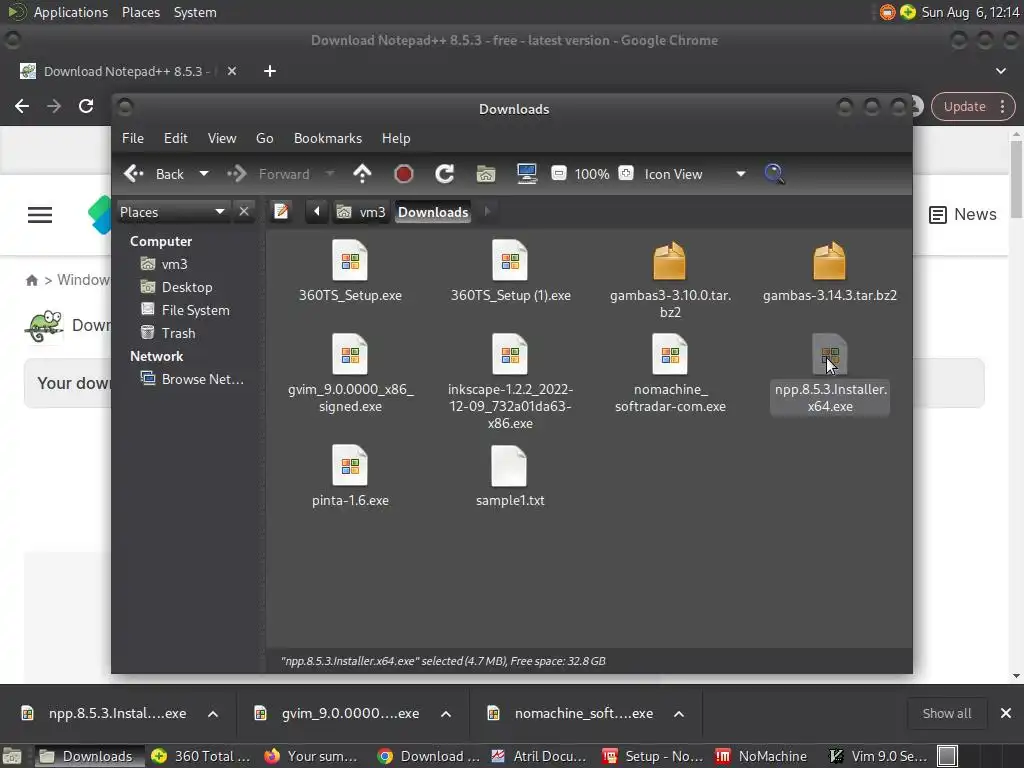Click Chrome's back navigation arrow
The image size is (1024, 768).
(x=22, y=106)
